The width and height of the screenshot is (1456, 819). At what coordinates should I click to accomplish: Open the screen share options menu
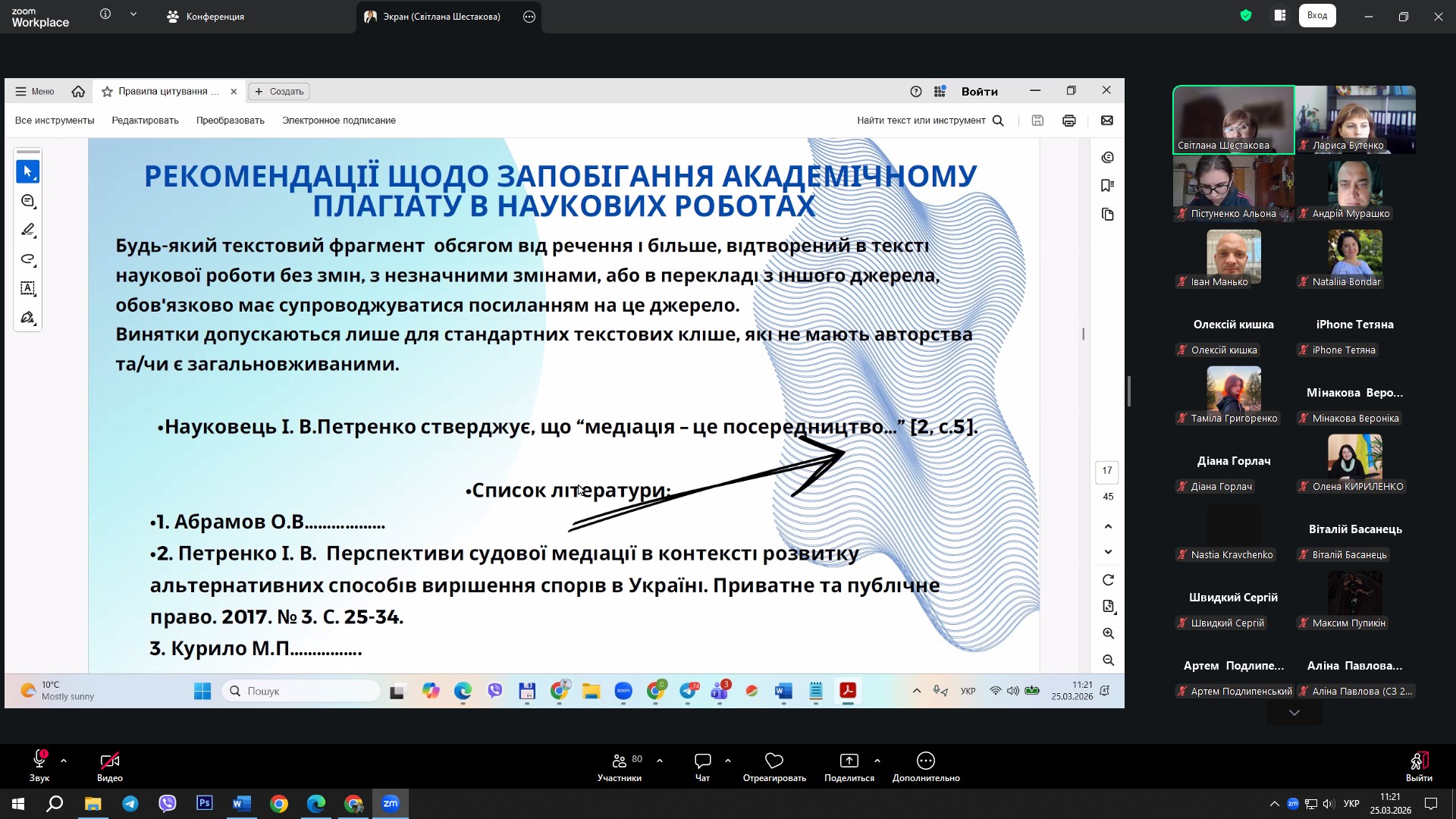click(x=529, y=17)
